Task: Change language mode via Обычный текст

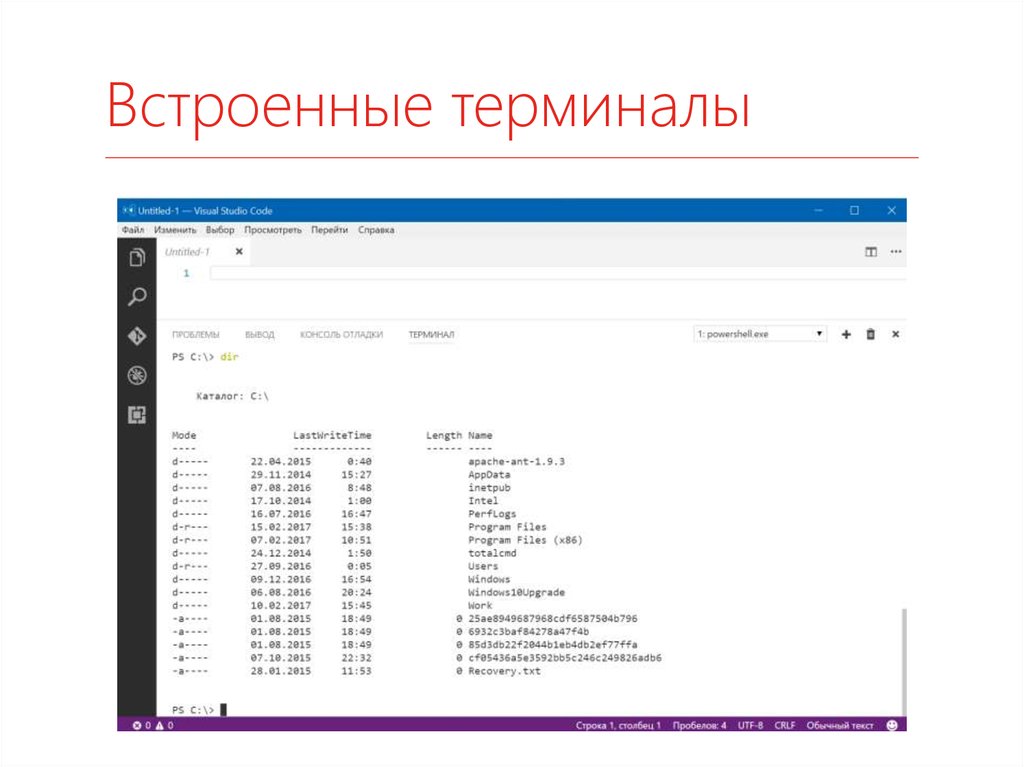Action: [x=841, y=723]
